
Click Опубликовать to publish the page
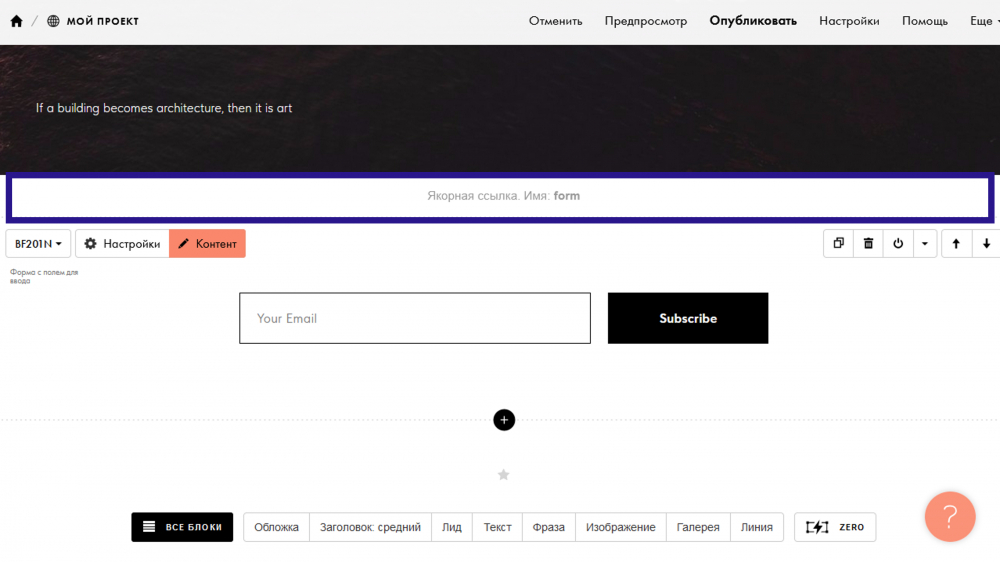click(x=753, y=21)
